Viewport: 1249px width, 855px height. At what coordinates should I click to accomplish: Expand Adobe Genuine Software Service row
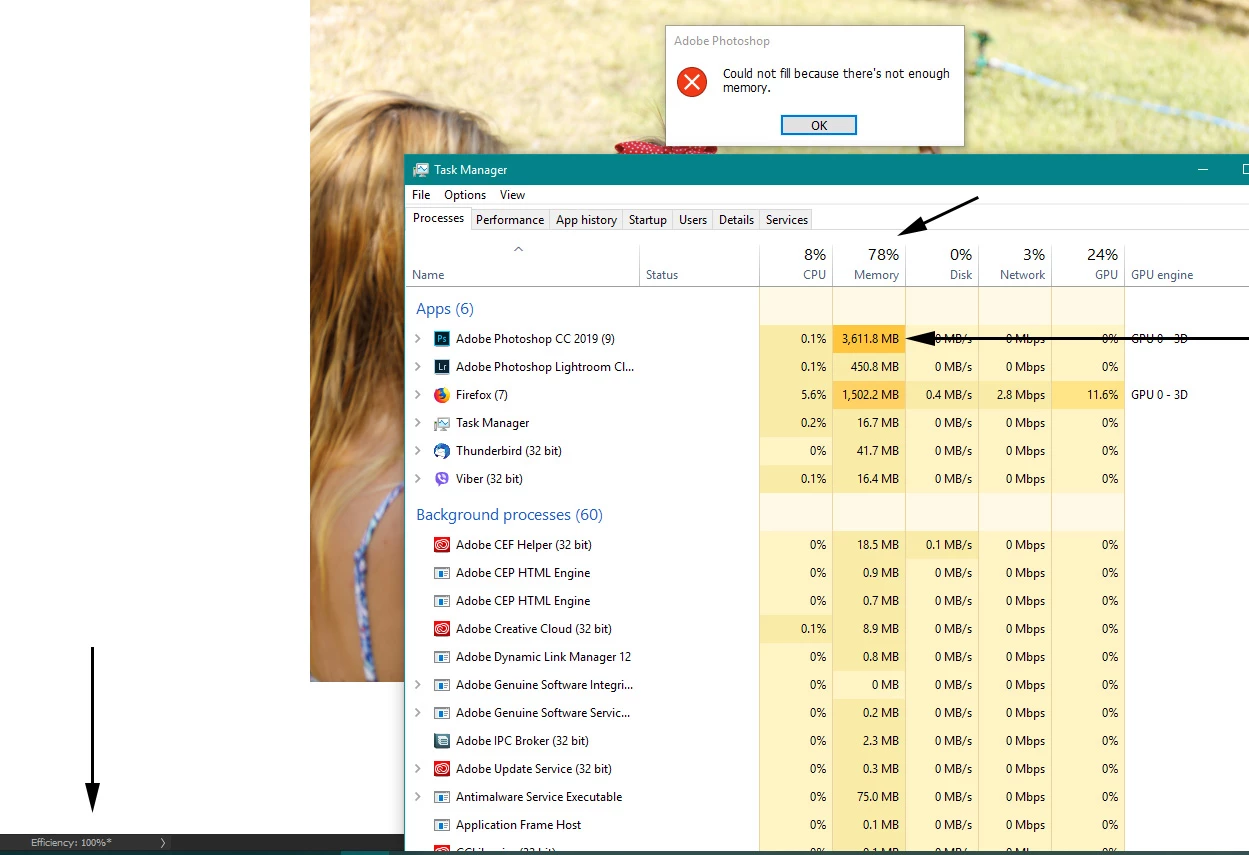[x=418, y=713]
